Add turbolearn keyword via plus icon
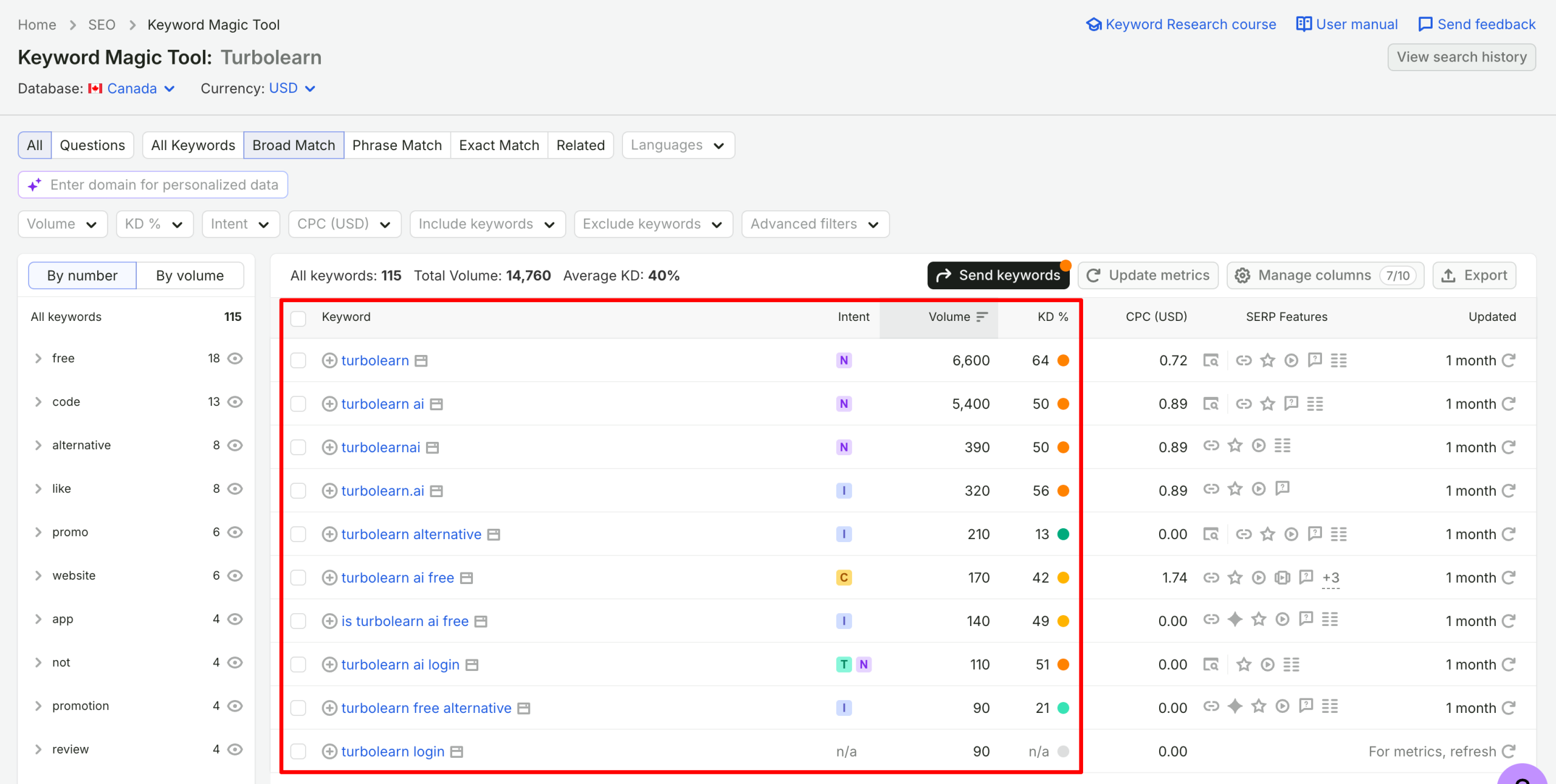The image size is (1556, 784). pos(329,360)
